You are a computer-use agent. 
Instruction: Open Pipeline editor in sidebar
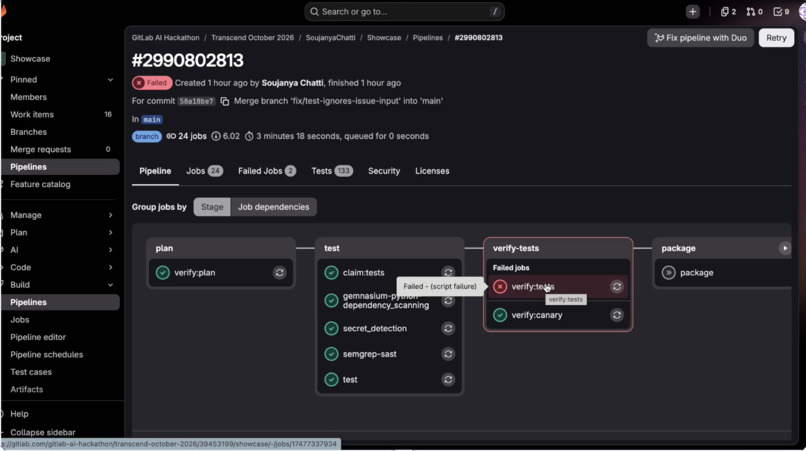[38, 337]
